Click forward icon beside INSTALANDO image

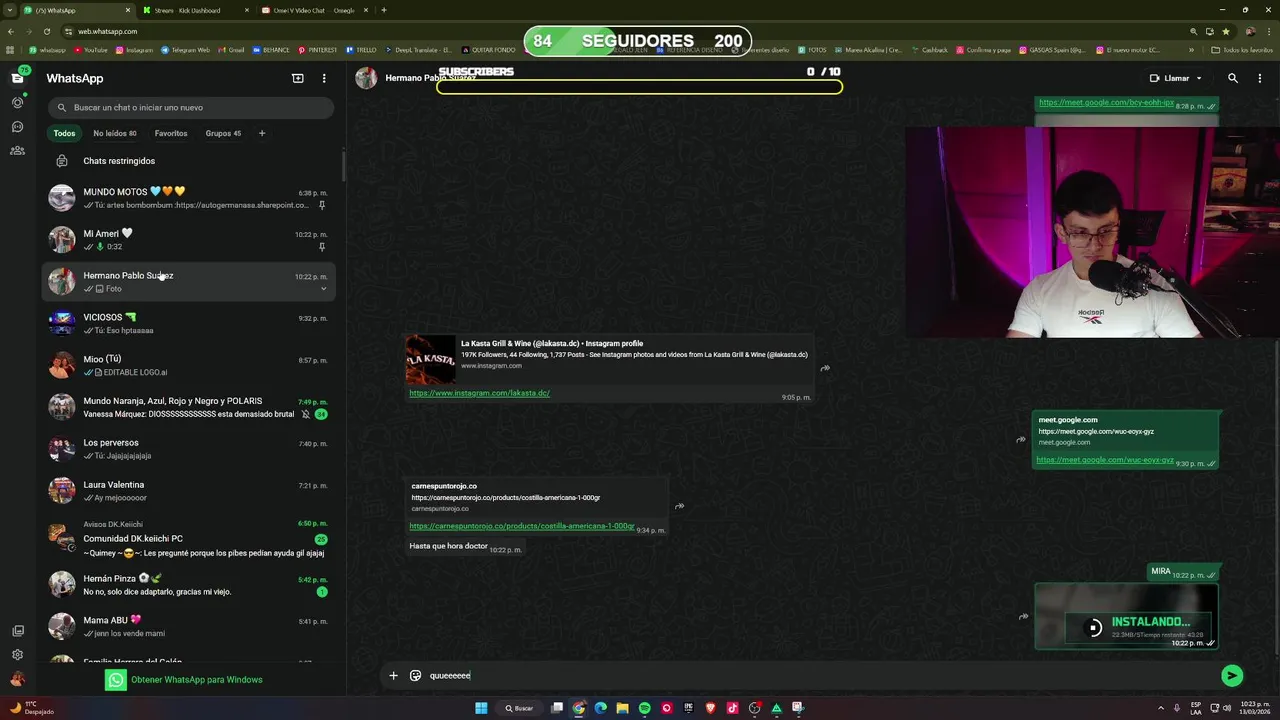[x=1023, y=616]
